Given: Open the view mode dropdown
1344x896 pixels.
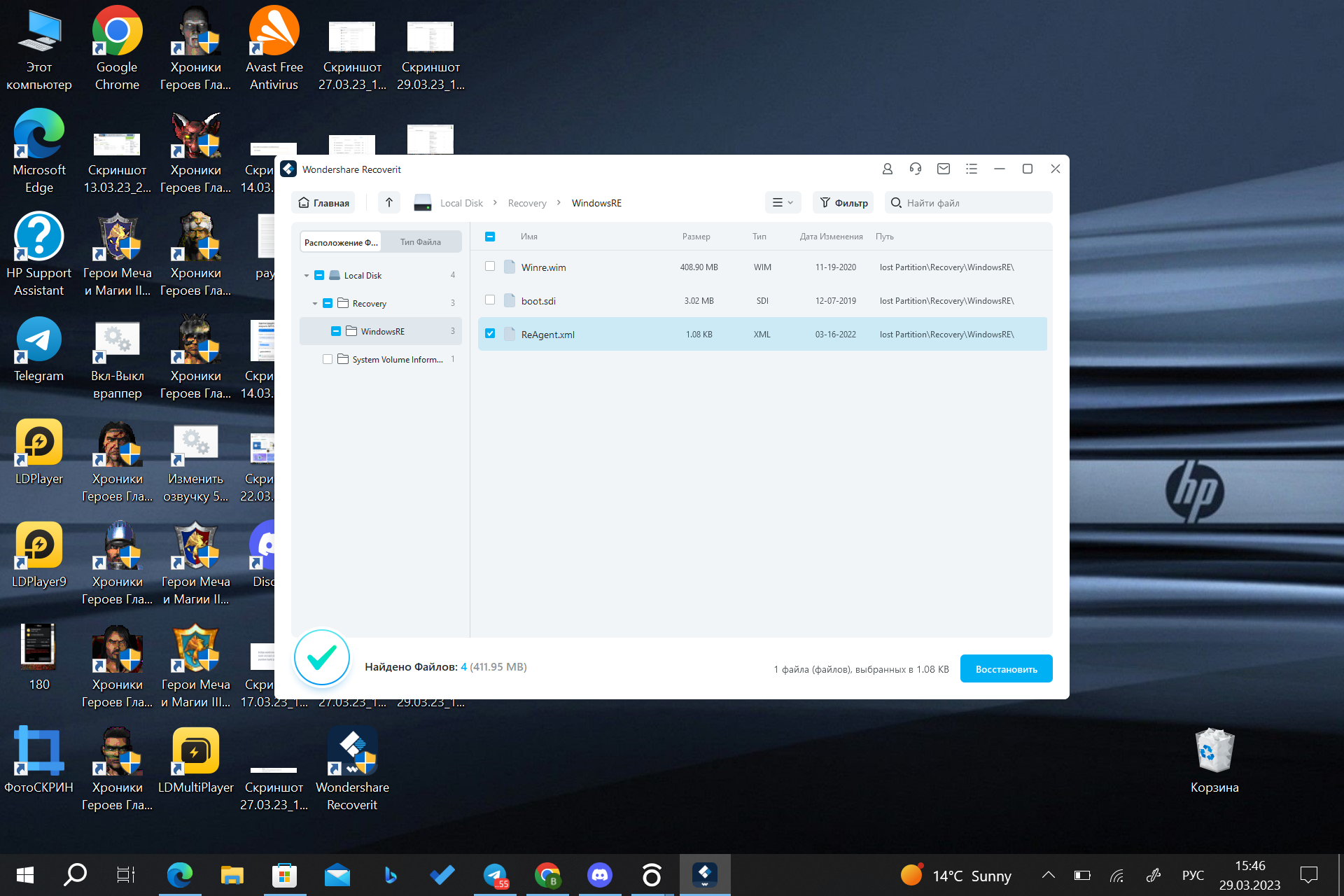Looking at the screenshot, I should pyautogui.click(x=783, y=202).
